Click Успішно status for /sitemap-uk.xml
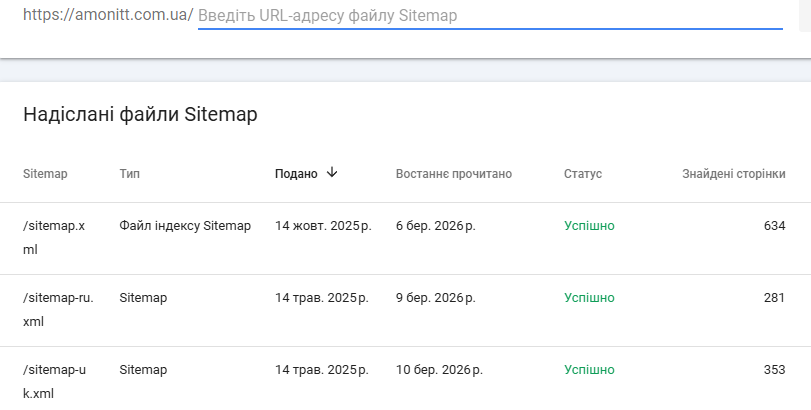Viewport: 811px width, 410px height. (589, 370)
